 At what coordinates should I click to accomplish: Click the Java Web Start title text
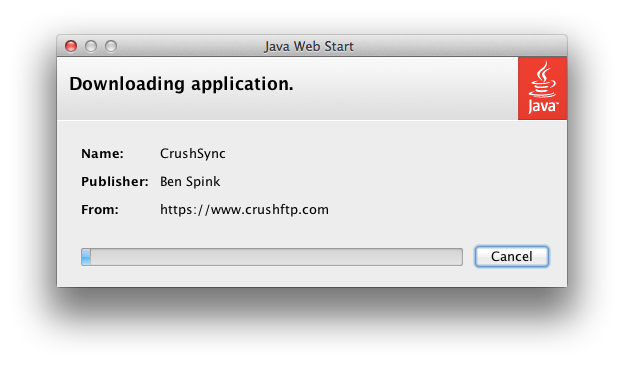309,46
